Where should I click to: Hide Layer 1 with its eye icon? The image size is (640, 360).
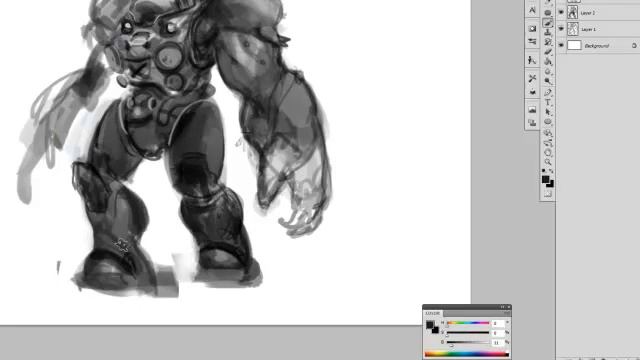click(x=561, y=29)
